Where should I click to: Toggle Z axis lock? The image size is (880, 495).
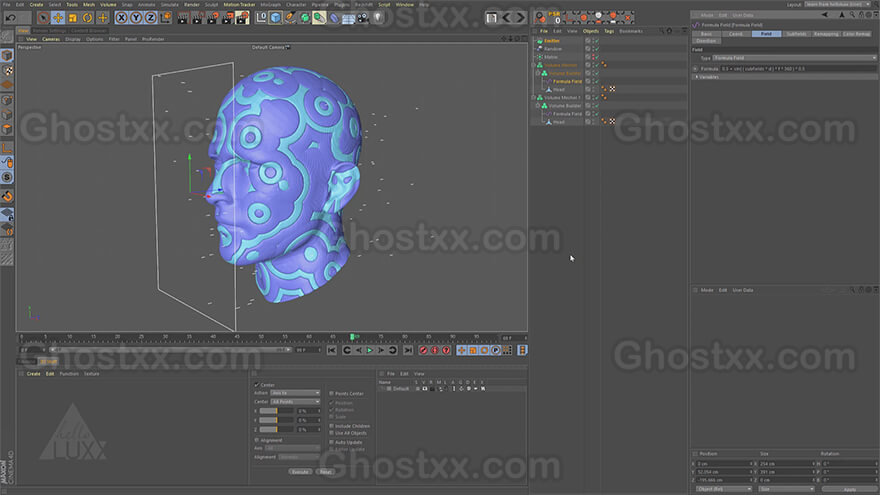[x=150, y=18]
